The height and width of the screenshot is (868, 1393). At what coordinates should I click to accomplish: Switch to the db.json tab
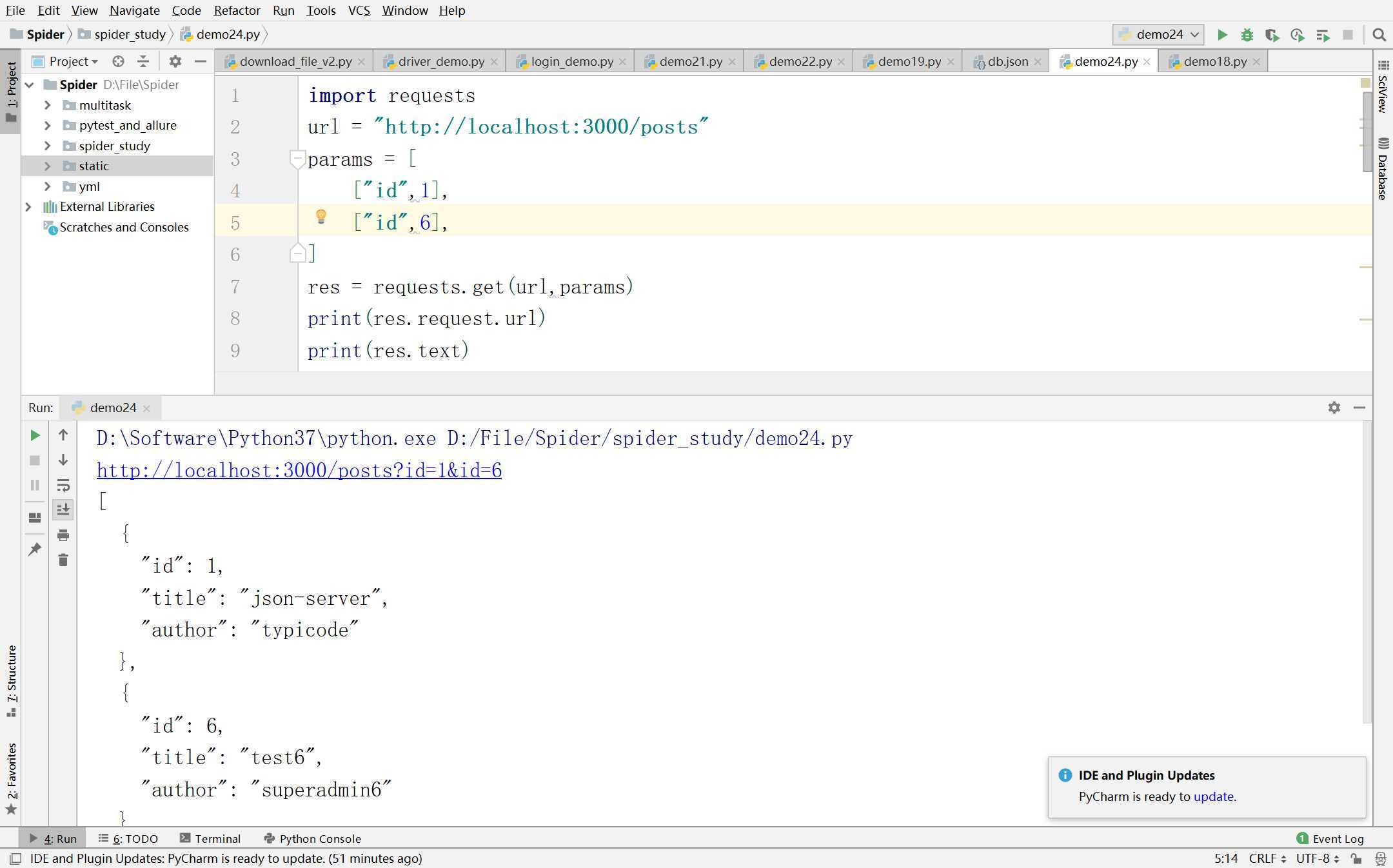pyautogui.click(x=1006, y=61)
